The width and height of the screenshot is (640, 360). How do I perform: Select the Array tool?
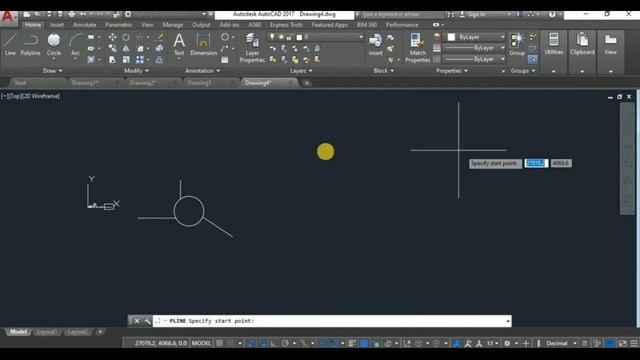point(140,60)
